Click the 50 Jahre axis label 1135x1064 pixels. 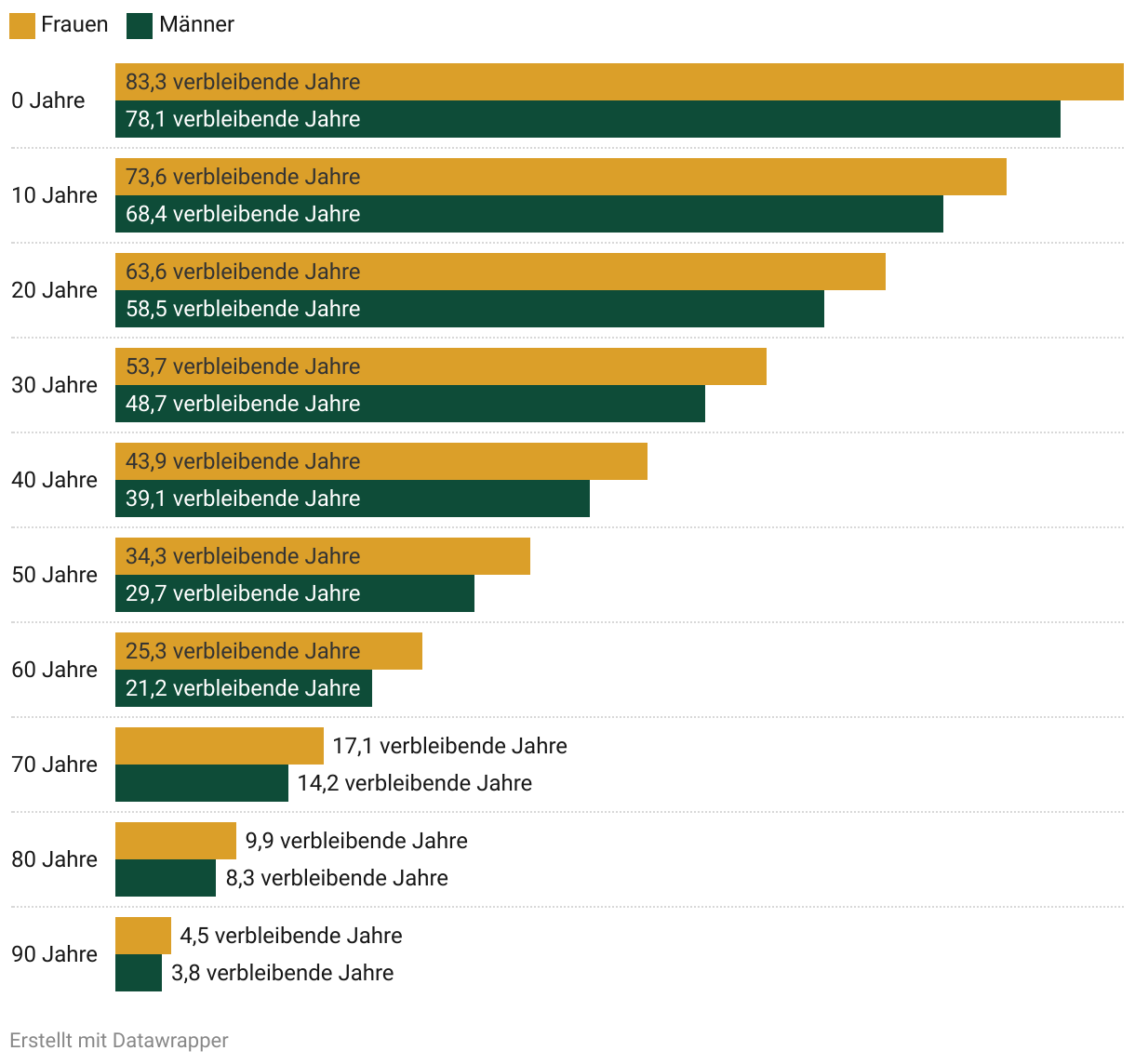point(54,575)
